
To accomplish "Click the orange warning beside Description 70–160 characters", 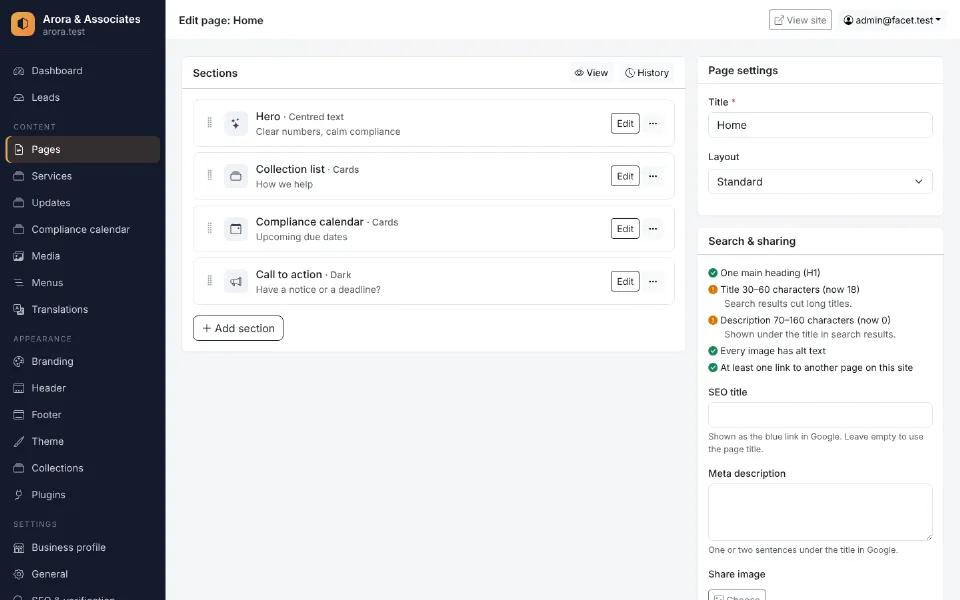I will 713,320.
